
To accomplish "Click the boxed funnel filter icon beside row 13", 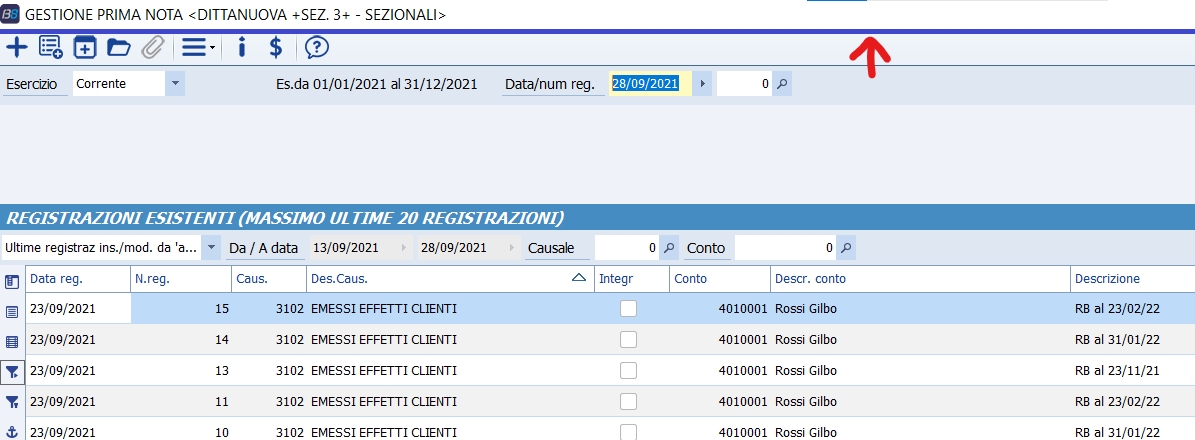I will [x=12, y=371].
